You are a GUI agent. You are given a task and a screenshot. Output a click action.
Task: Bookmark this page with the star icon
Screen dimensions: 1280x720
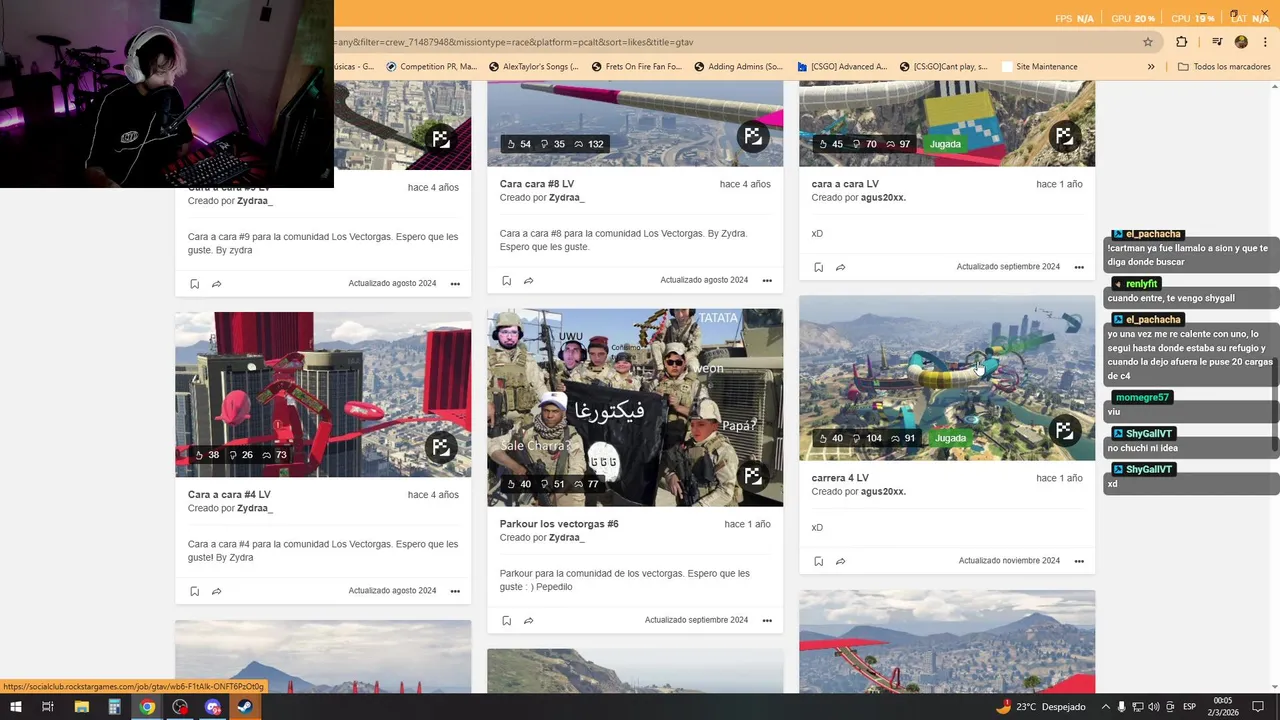coord(1148,42)
